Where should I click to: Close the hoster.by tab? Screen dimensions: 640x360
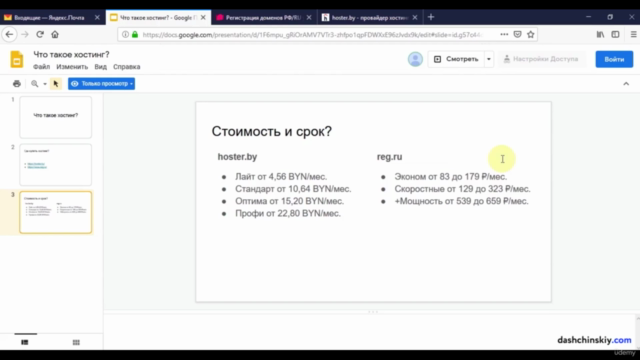click(x=415, y=18)
